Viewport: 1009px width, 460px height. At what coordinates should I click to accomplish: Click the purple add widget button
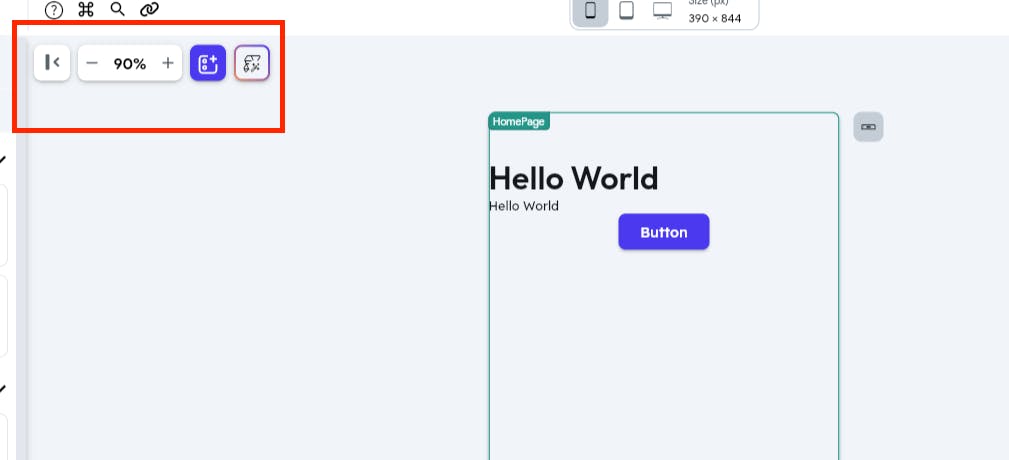(208, 63)
